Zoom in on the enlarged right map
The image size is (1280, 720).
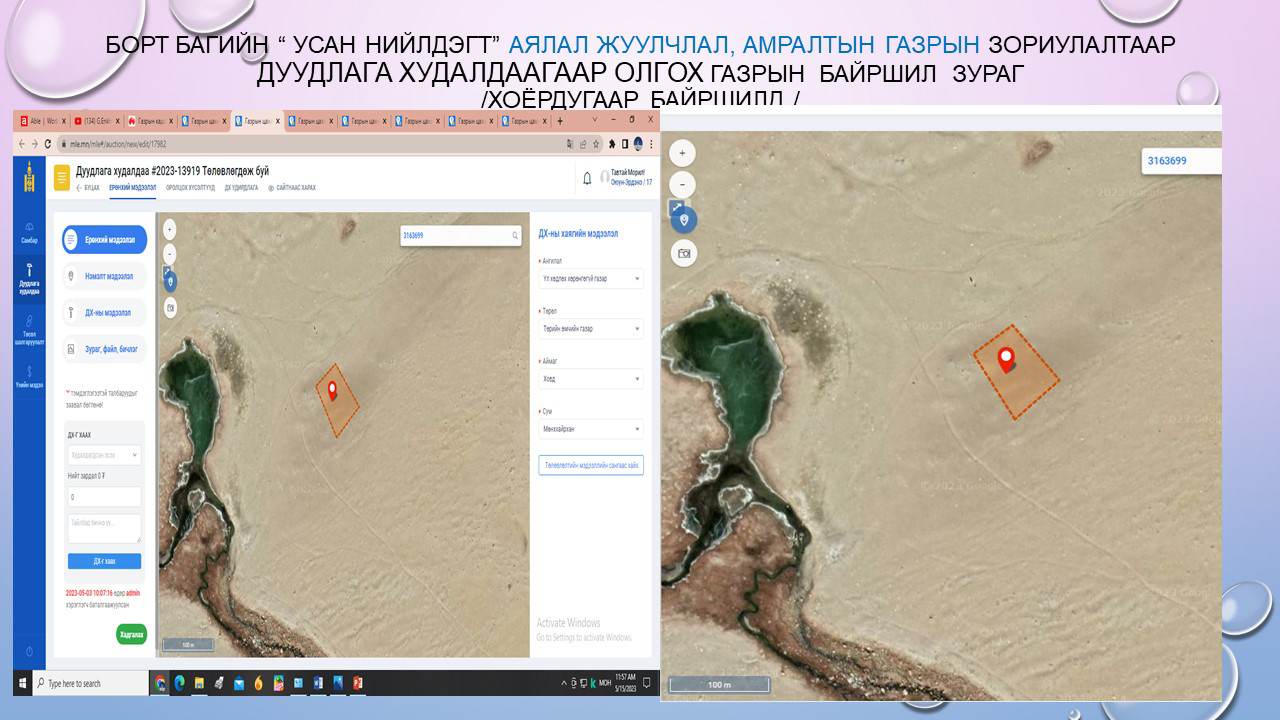pyautogui.click(x=682, y=153)
